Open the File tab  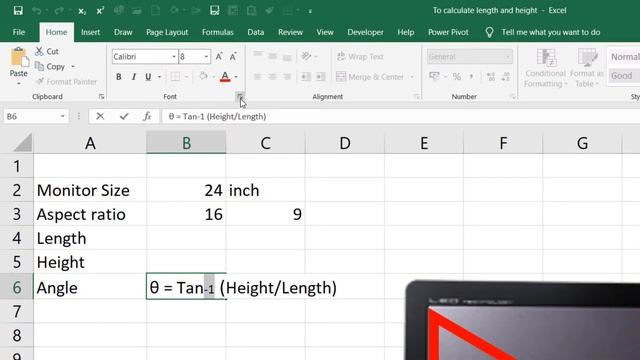tap(19, 32)
